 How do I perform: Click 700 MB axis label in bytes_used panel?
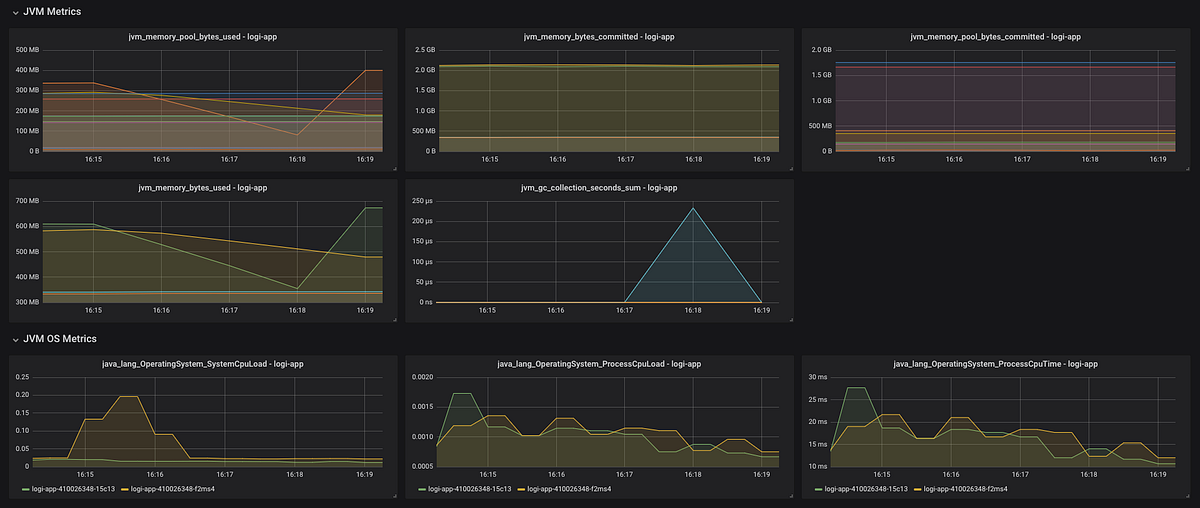27,202
